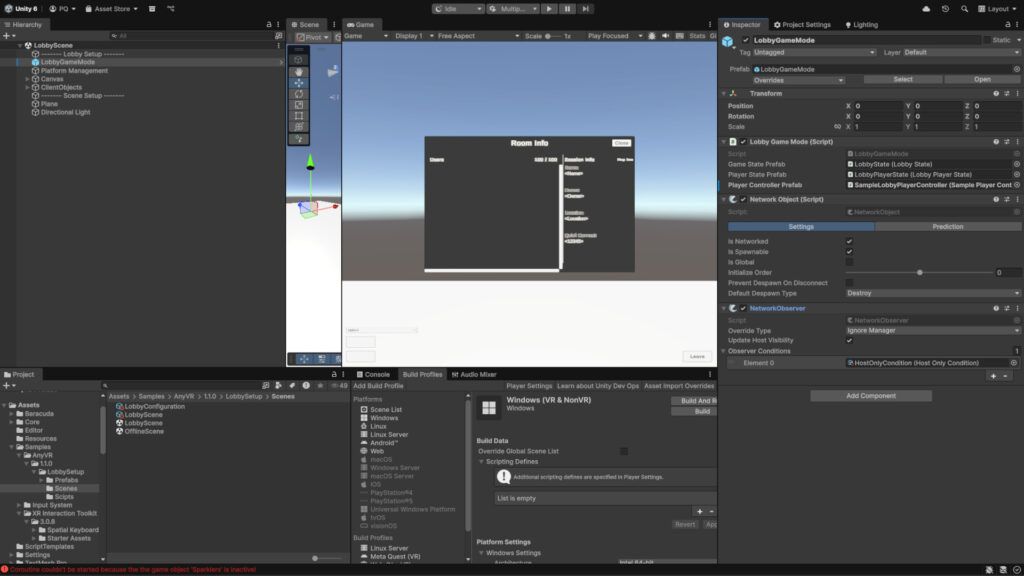Open the Console tab
This screenshot has height=576, width=1024.
pyautogui.click(x=376, y=374)
